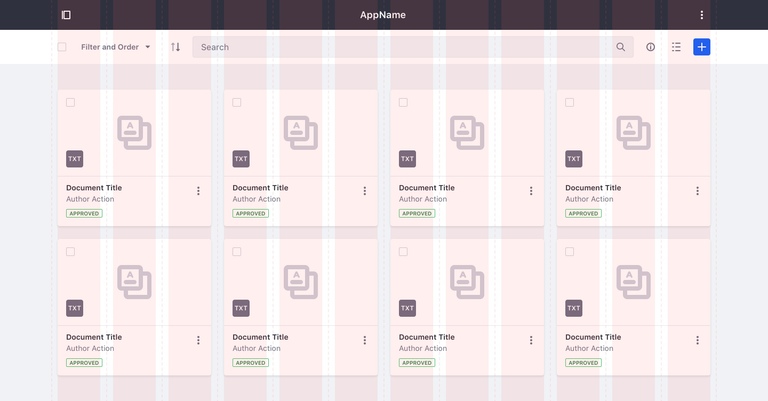
Task: Select checkbox on last bottom-row card
Action: (569, 252)
